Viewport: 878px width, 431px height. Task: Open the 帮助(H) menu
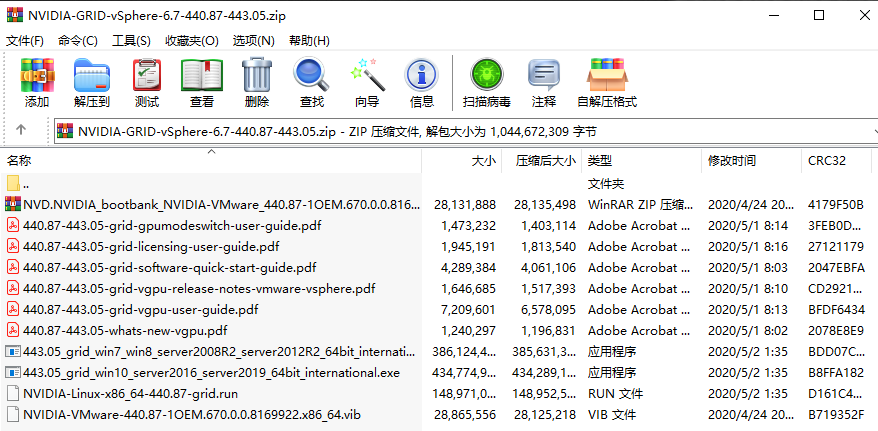[x=309, y=41]
